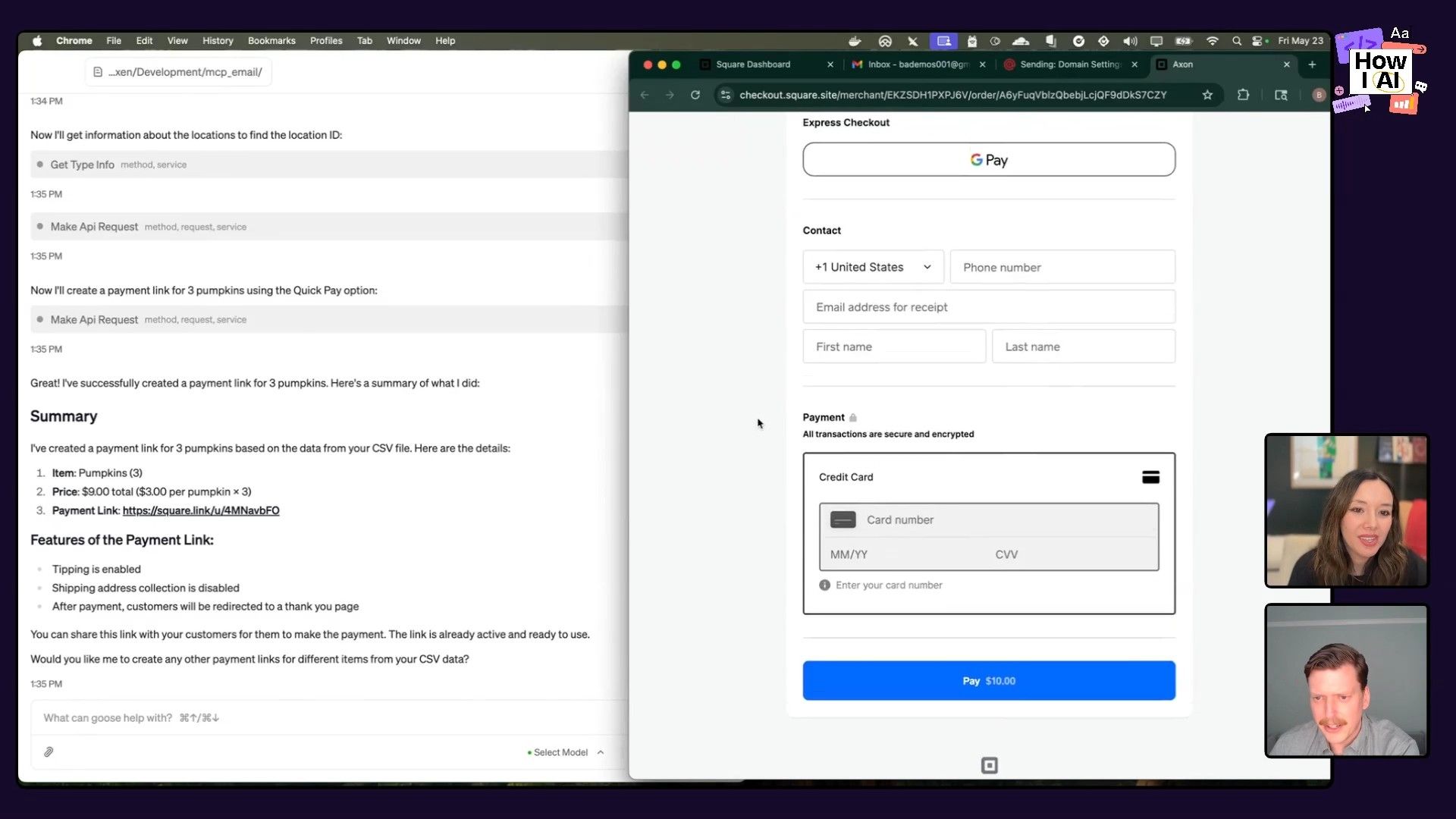Open the tab search icon in Chrome toolbar
This screenshot has height=819, width=1456.
coord(1281,95)
